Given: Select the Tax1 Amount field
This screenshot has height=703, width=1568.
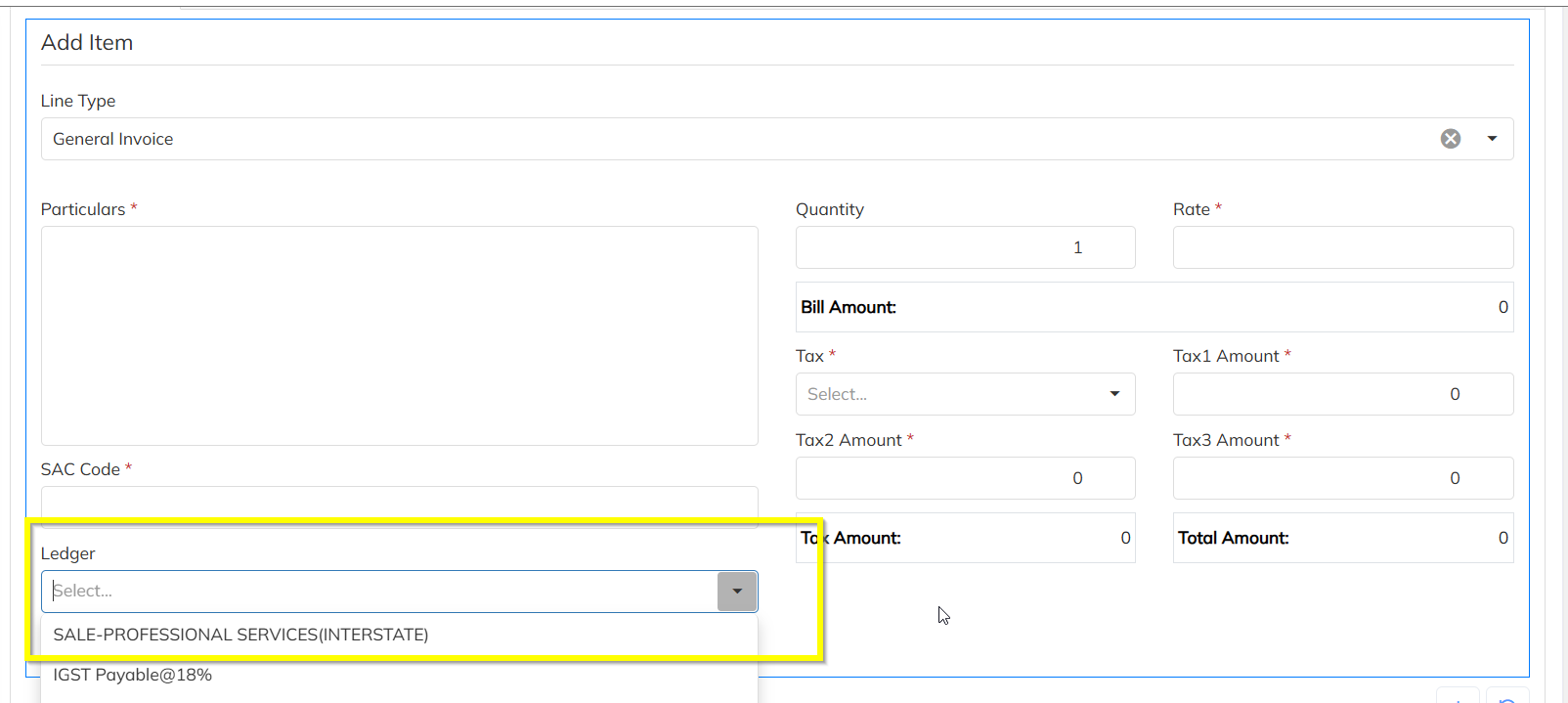Looking at the screenshot, I should 1342,394.
